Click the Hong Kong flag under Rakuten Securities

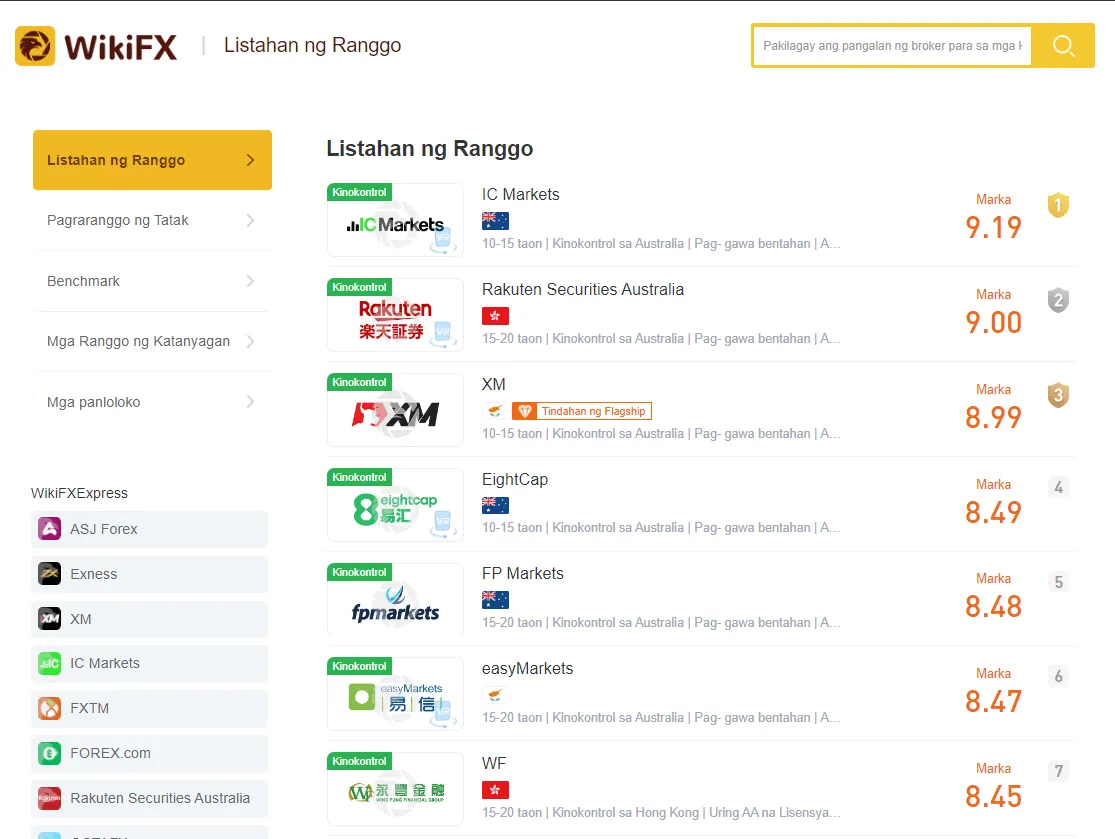pos(495,316)
